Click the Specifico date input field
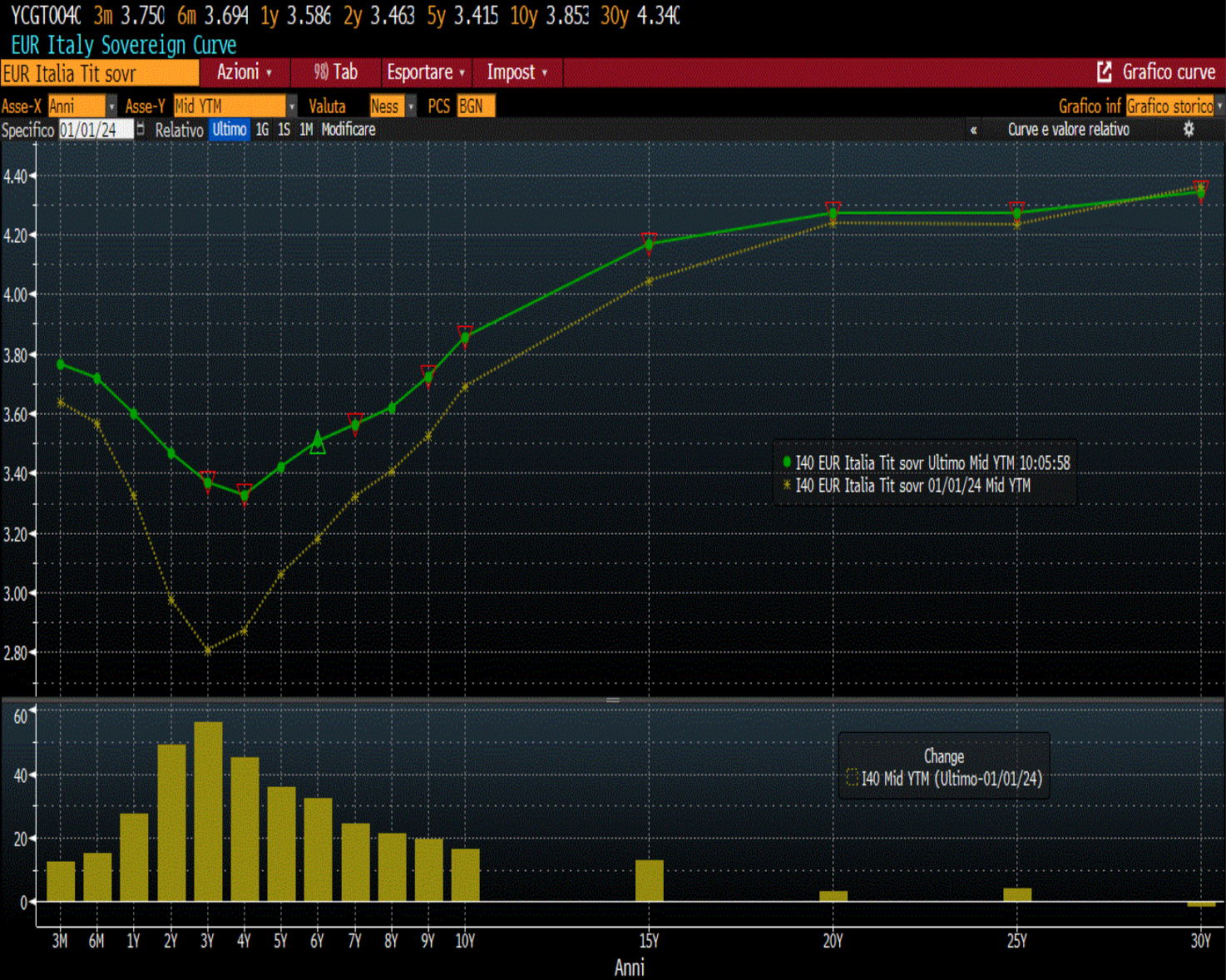Image resolution: width=1226 pixels, height=980 pixels. [96, 130]
